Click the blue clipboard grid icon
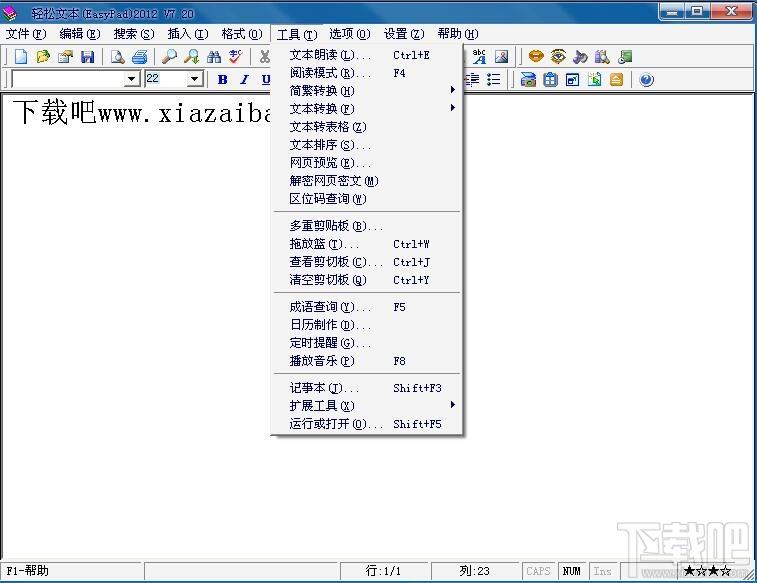 tap(550, 80)
